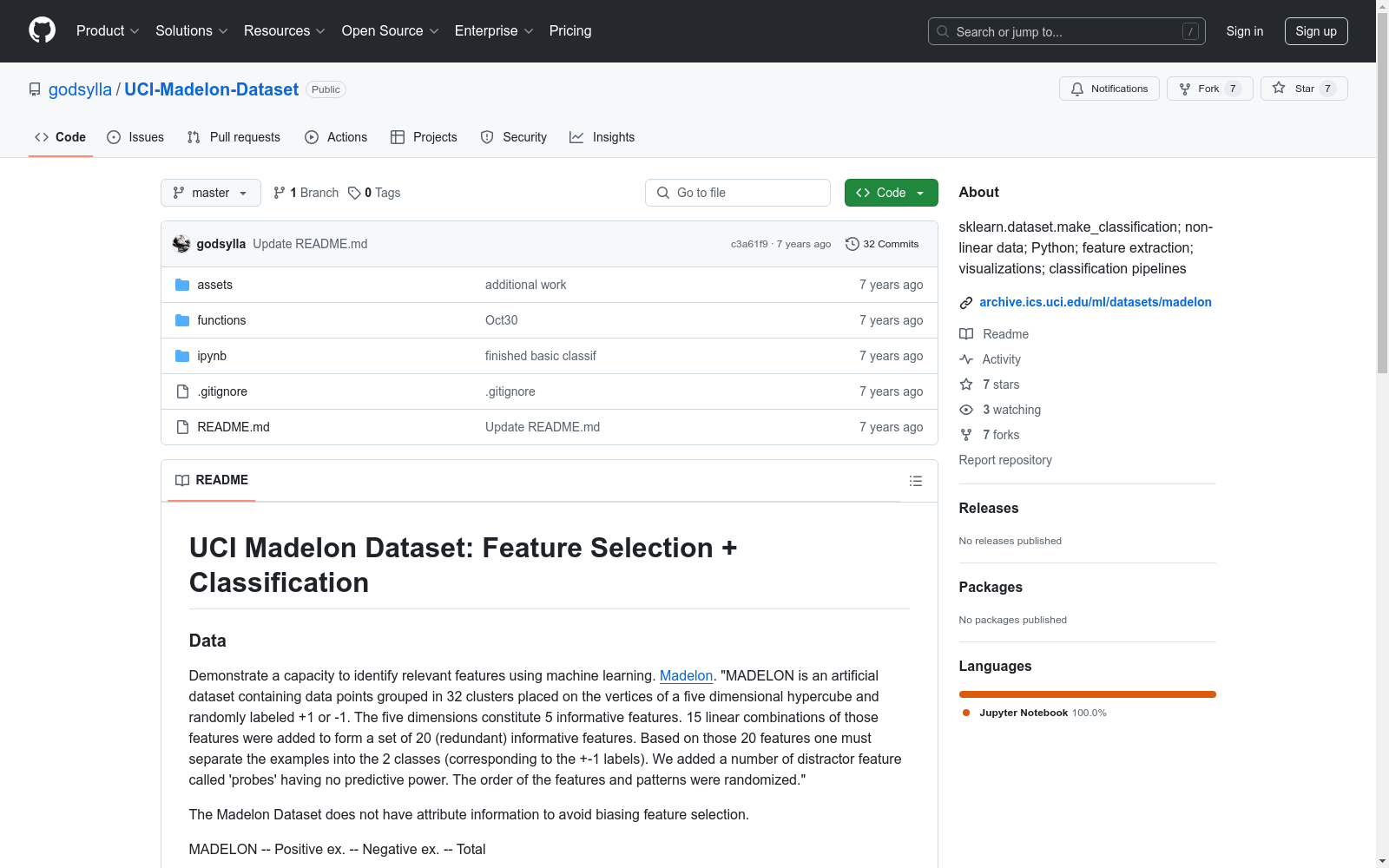Viewport: 1389px width, 868px height.
Task: Expand the Open Source menu
Action: pos(391,31)
